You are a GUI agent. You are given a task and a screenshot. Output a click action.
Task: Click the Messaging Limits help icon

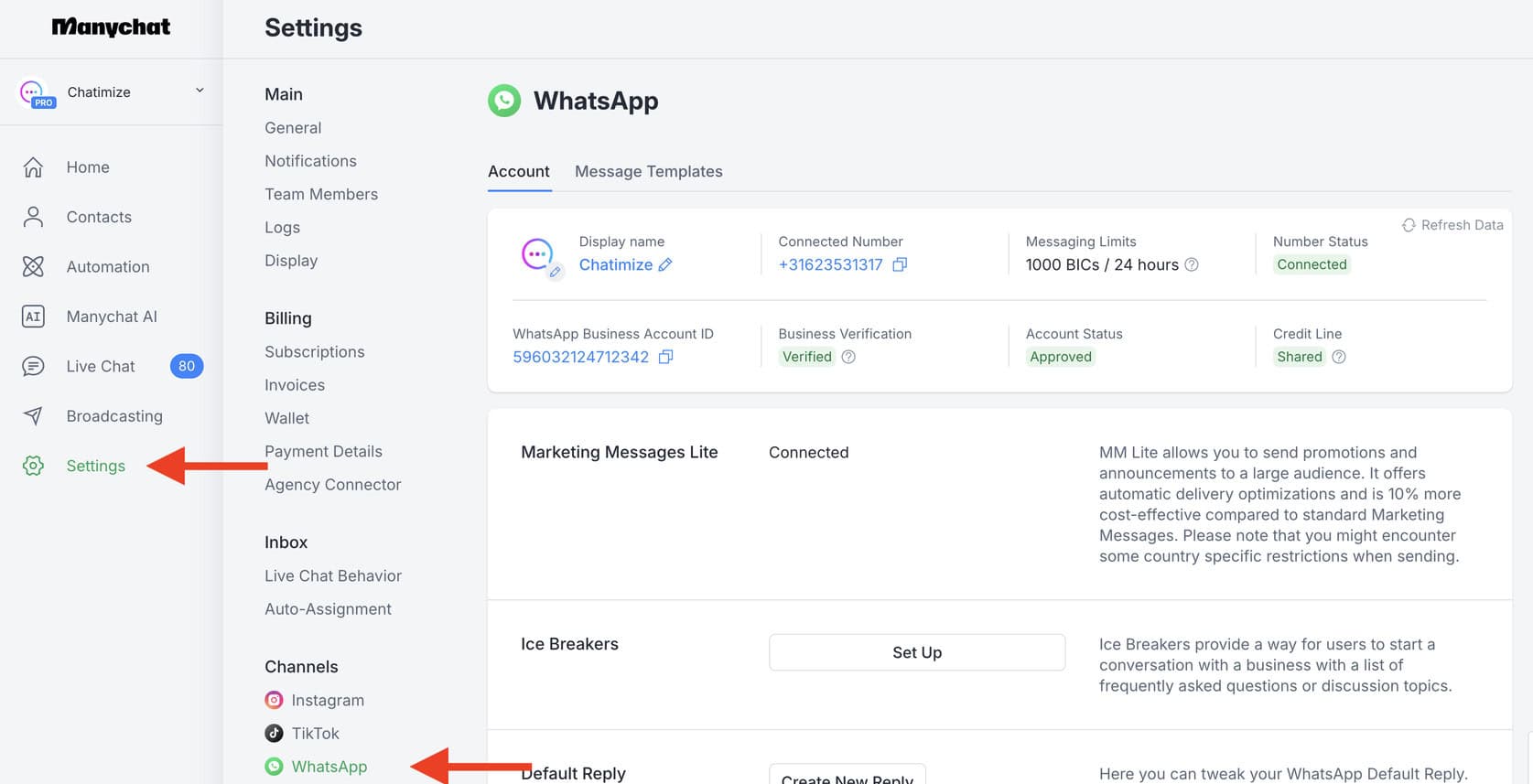point(1192,264)
